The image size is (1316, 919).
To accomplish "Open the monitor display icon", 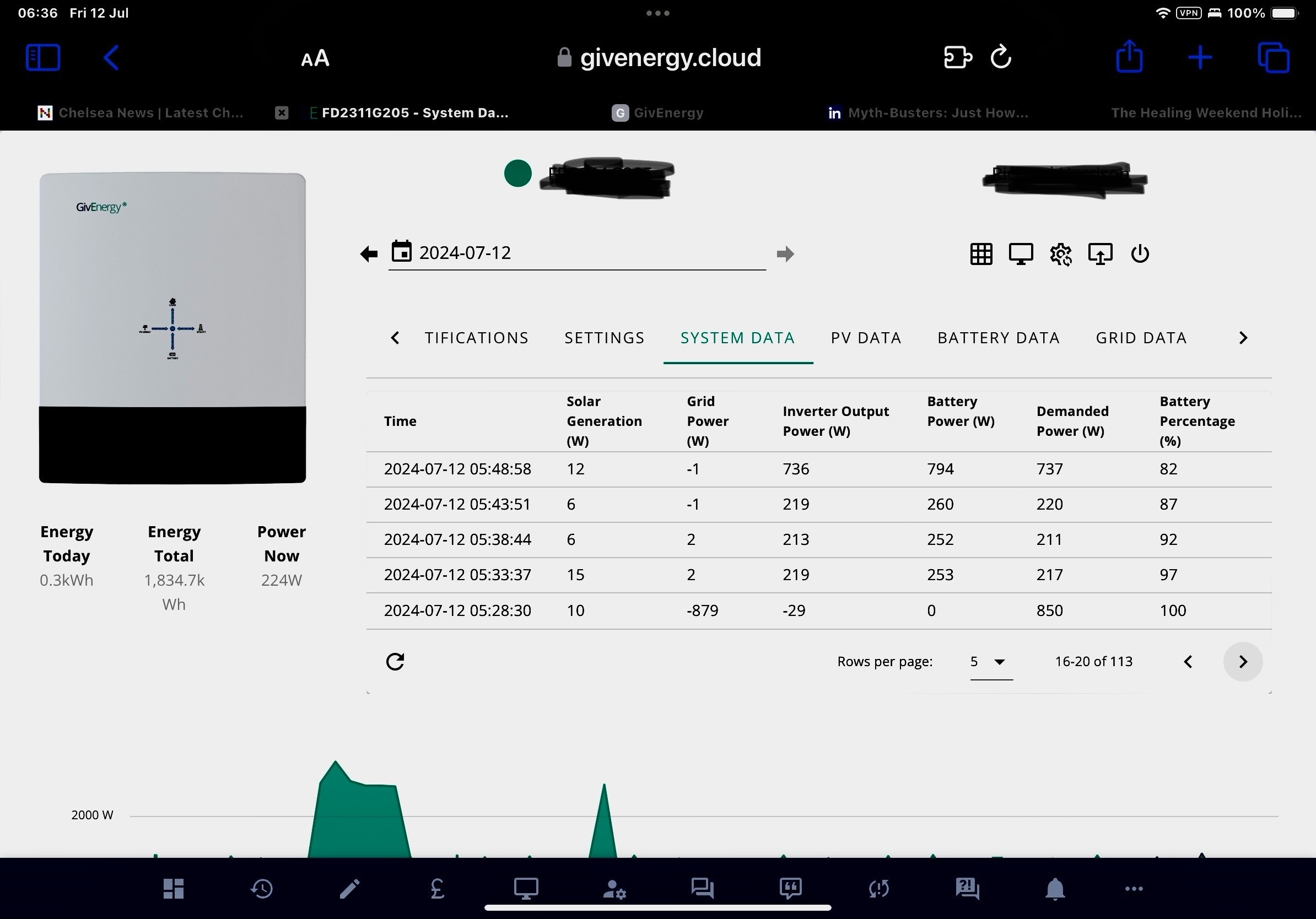I will (1021, 254).
